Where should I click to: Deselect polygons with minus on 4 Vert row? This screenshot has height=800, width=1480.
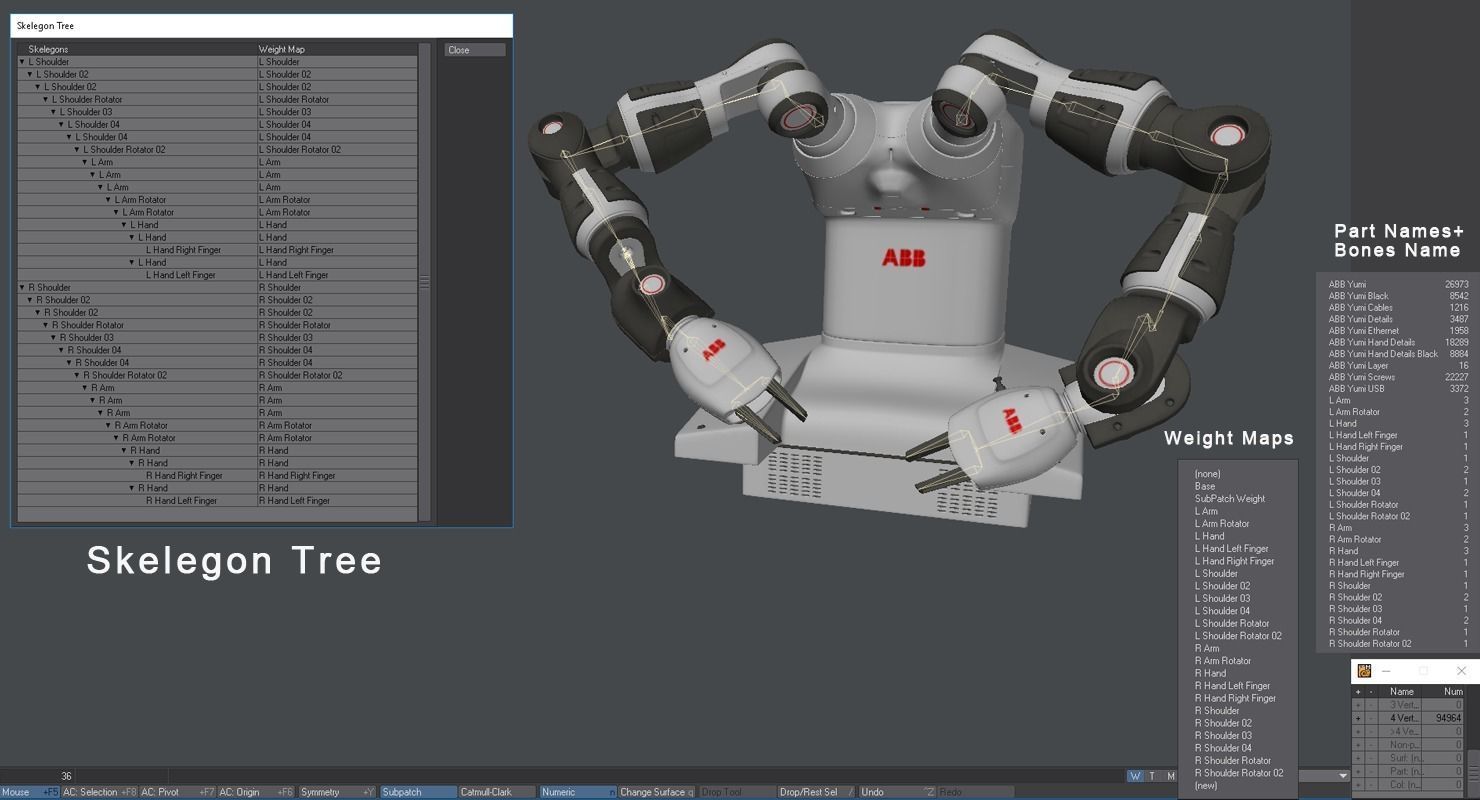[1371, 718]
